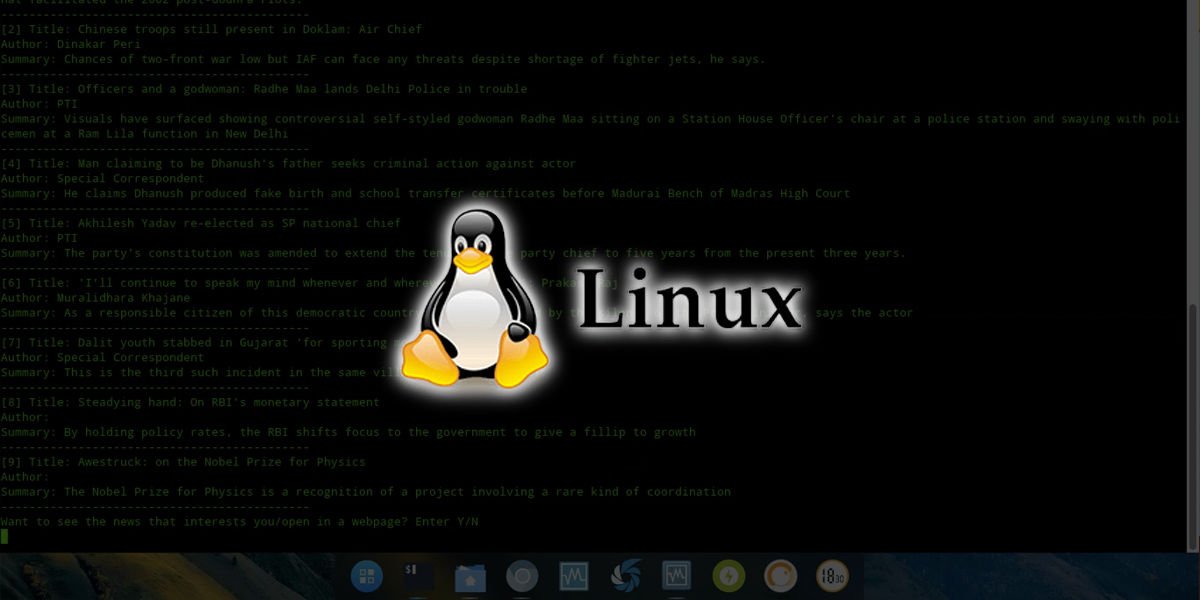Click the green lightning bolt power icon
1200x600 pixels.
(x=728, y=576)
